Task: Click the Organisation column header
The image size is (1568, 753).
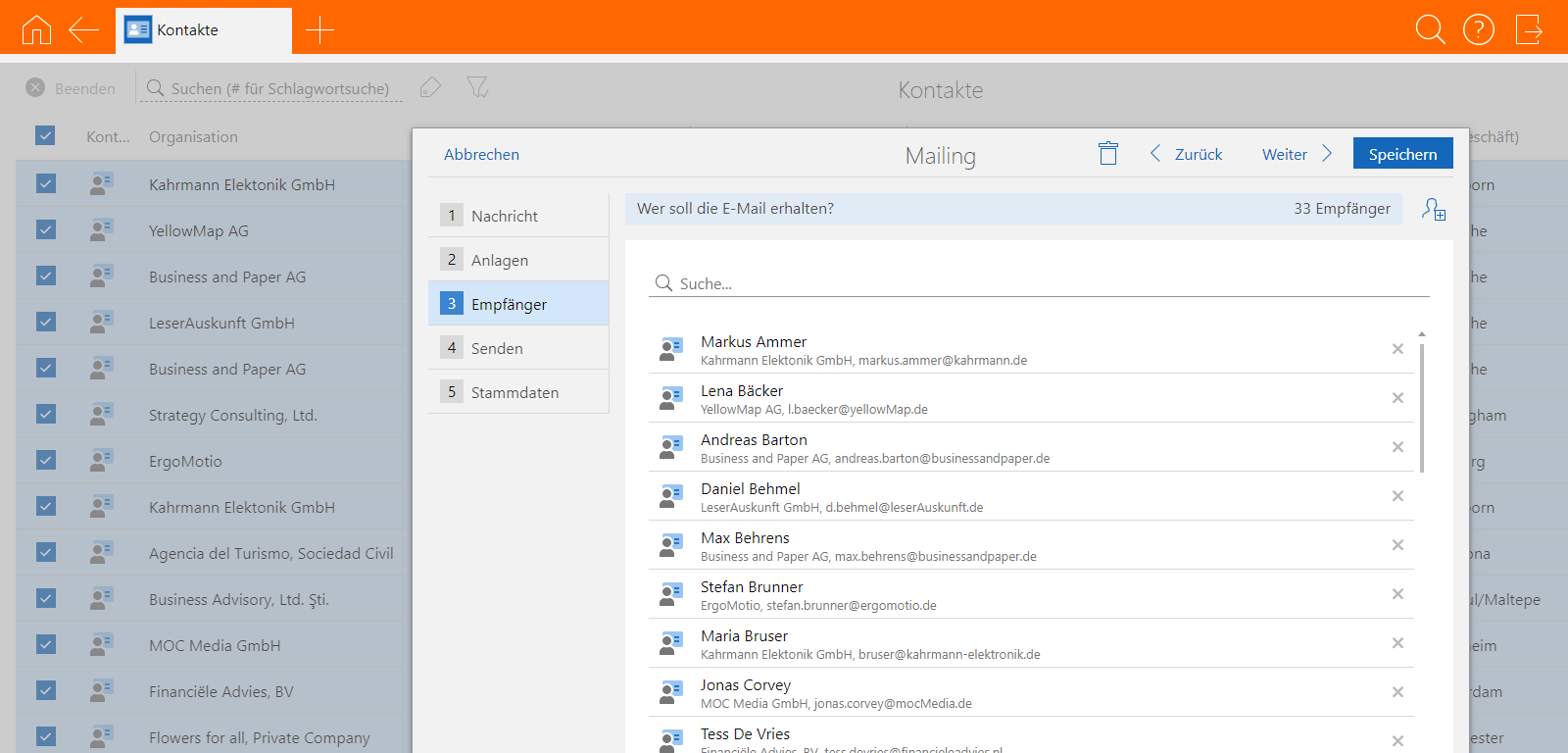Action: click(x=193, y=136)
